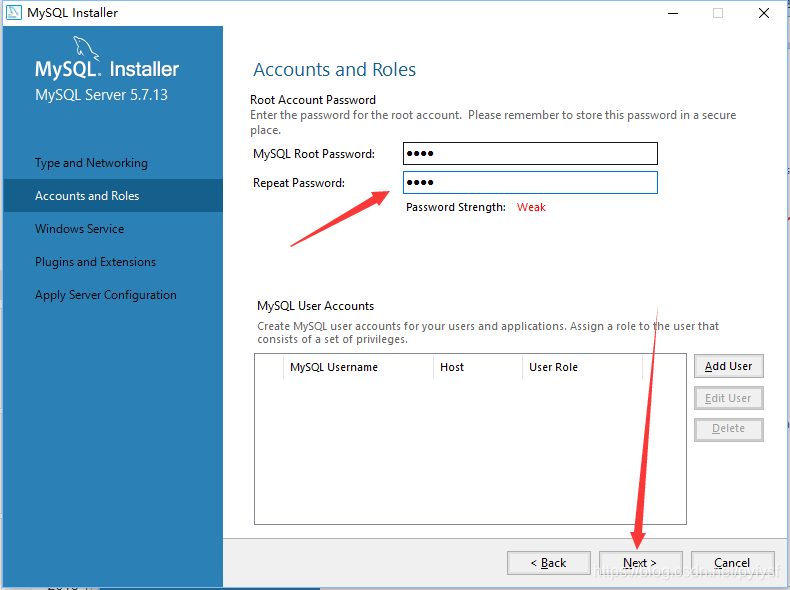Click the Add User button
Screen dimensions: 790x590
click(x=729, y=366)
